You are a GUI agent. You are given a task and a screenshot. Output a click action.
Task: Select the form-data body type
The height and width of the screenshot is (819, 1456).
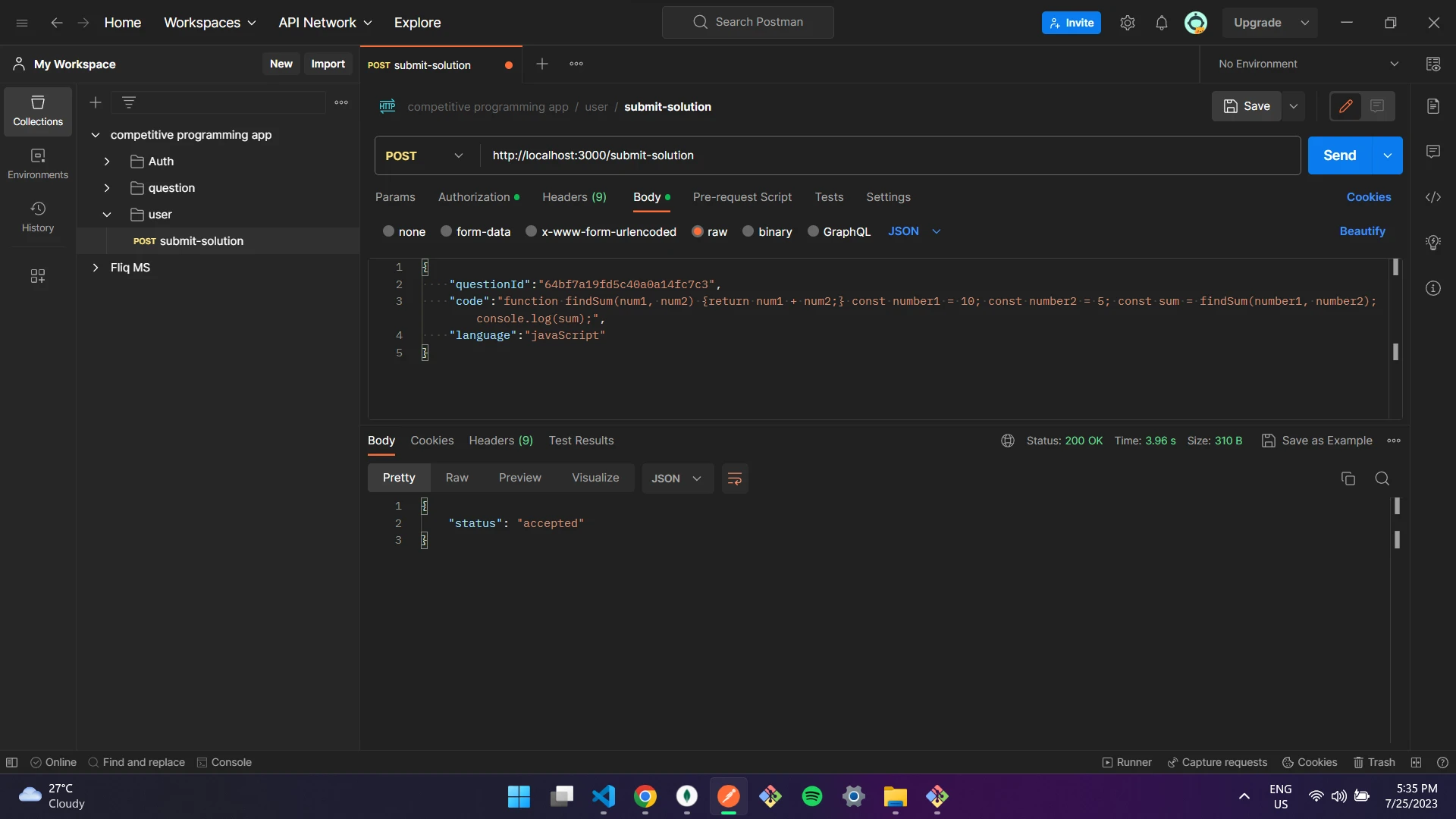447,231
